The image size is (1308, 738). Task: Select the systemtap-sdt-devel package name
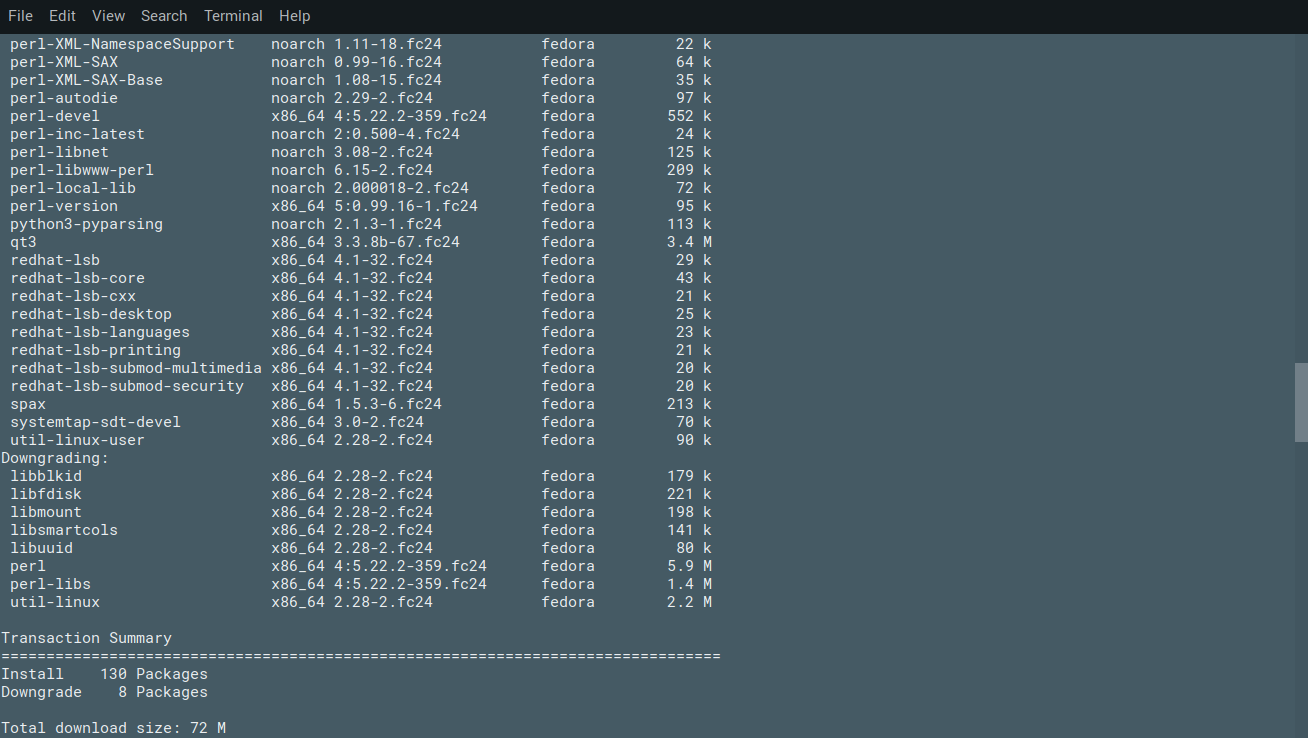click(x=95, y=422)
